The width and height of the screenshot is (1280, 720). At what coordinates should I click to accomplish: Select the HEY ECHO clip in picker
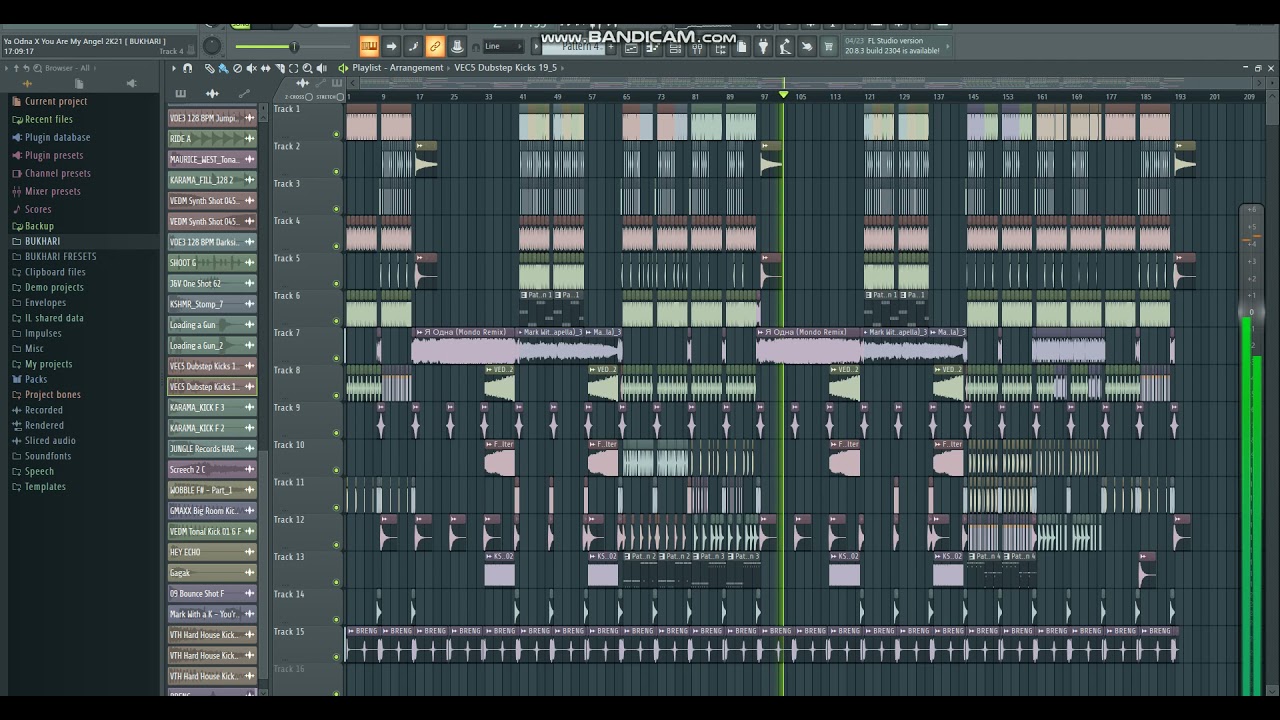(x=212, y=552)
